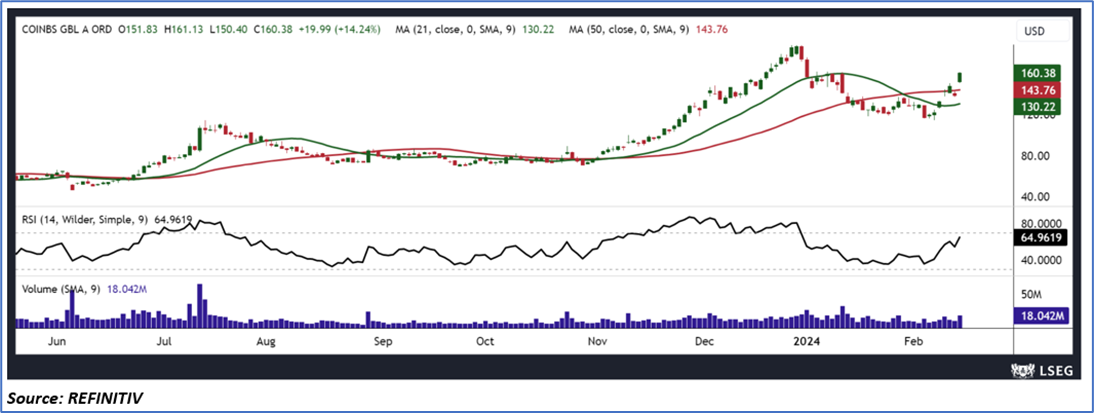The width and height of the screenshot is (1094, 413).
Task: Click the Oct label on time axis
Action: tap(485, 342)
